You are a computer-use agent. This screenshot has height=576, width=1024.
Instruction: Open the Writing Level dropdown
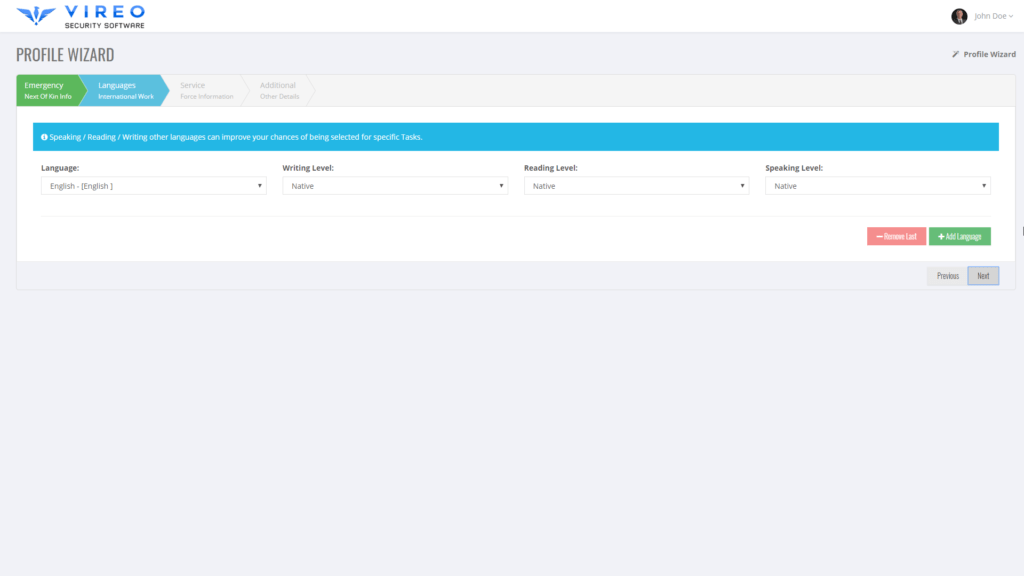click(x=395, y=185)
